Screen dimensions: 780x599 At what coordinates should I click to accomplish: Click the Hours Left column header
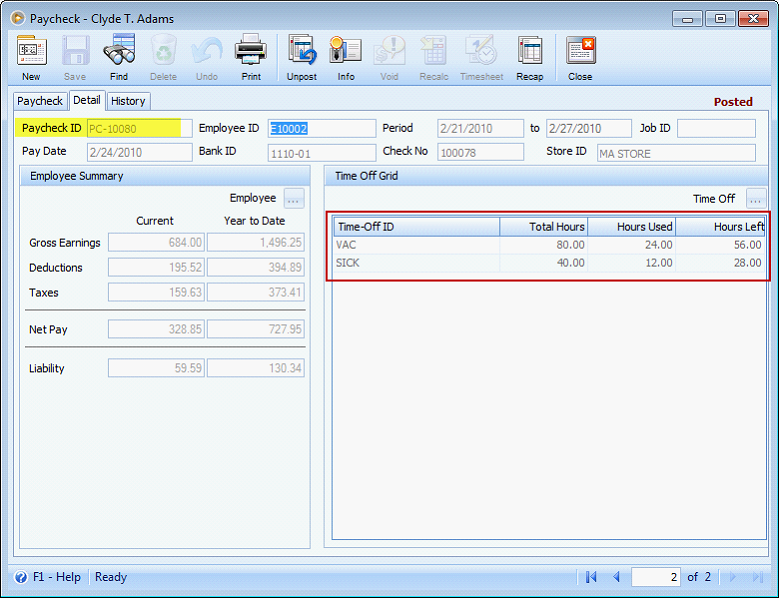pyautogui.click(x=721, y=227)
